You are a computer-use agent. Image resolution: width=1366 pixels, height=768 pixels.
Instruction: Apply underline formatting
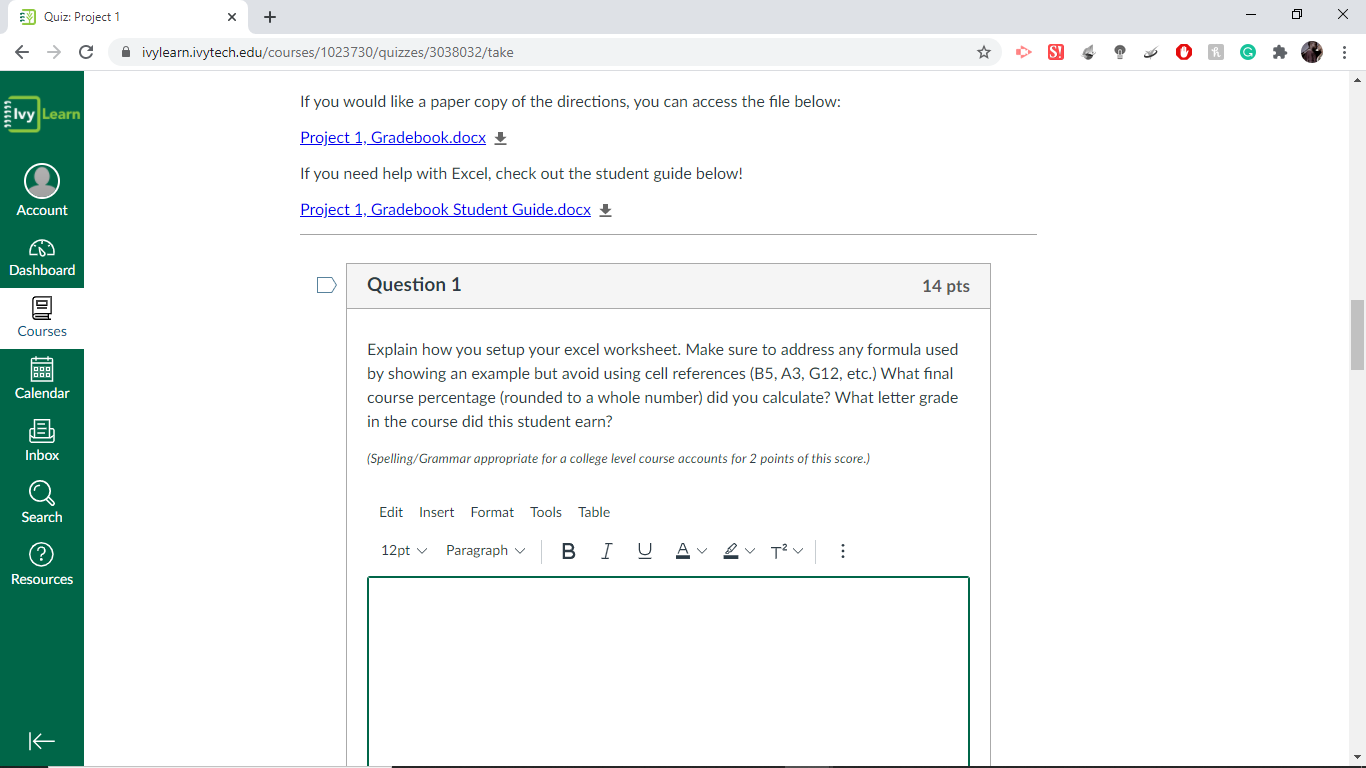[645, 551]
